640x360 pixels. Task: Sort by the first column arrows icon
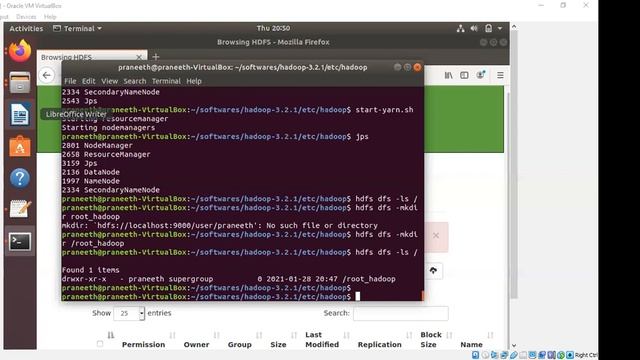pyautogui.click(x=111, y=335)
